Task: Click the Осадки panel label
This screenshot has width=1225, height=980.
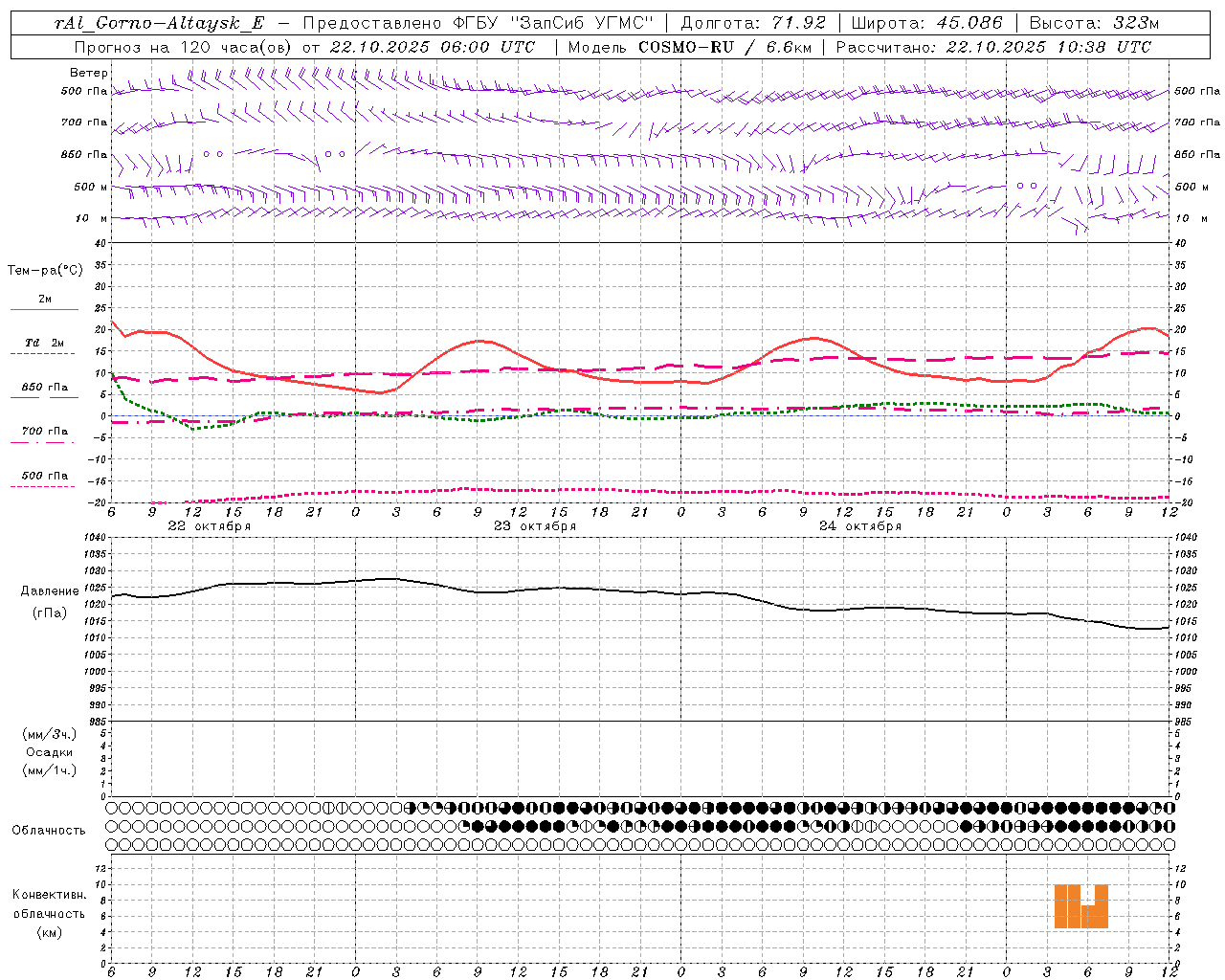Action: point(50,752)
